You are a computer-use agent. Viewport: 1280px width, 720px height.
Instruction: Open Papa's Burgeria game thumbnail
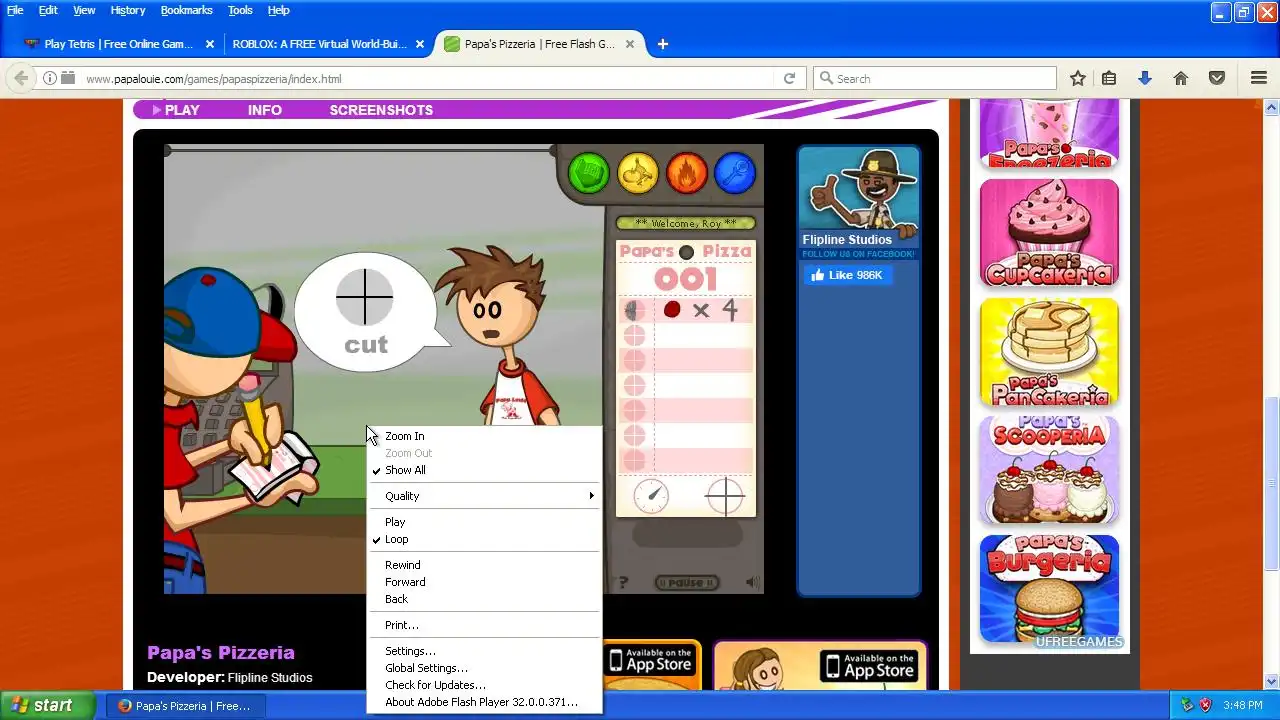(x=1049, y=589)
